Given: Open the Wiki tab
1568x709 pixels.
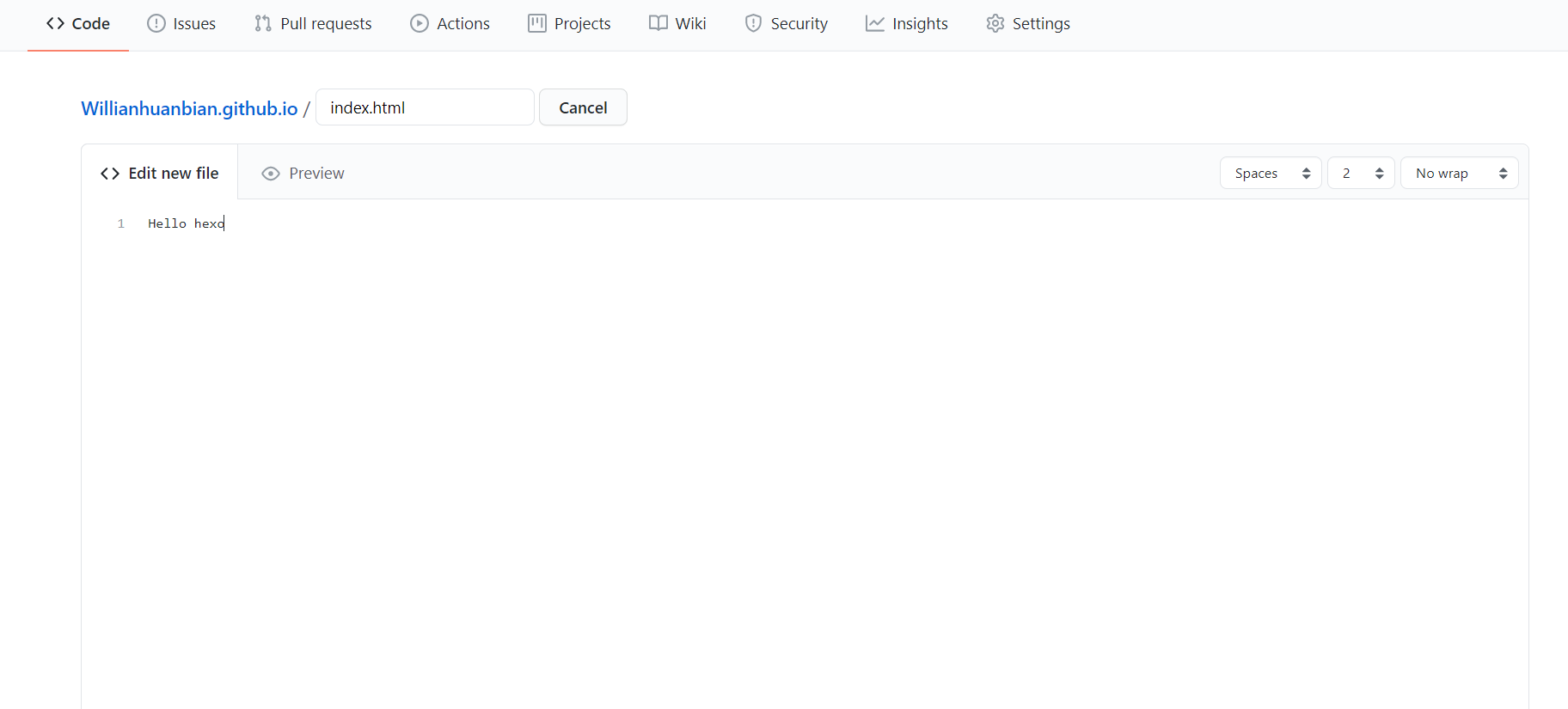Looking at the screenshot, I should click(677, 23).
